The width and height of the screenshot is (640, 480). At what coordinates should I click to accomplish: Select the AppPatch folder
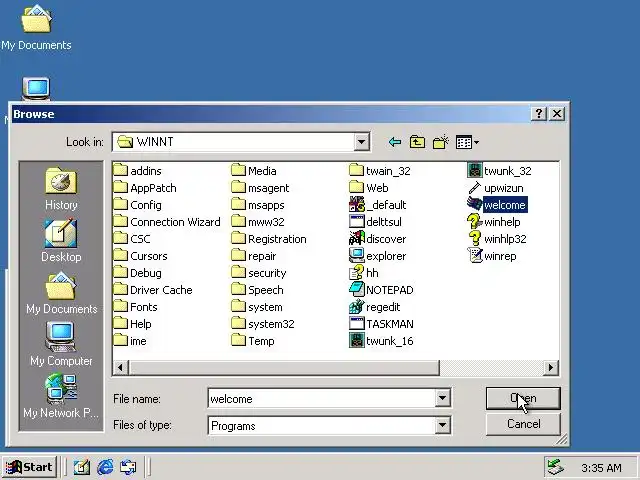coord(145,188)
